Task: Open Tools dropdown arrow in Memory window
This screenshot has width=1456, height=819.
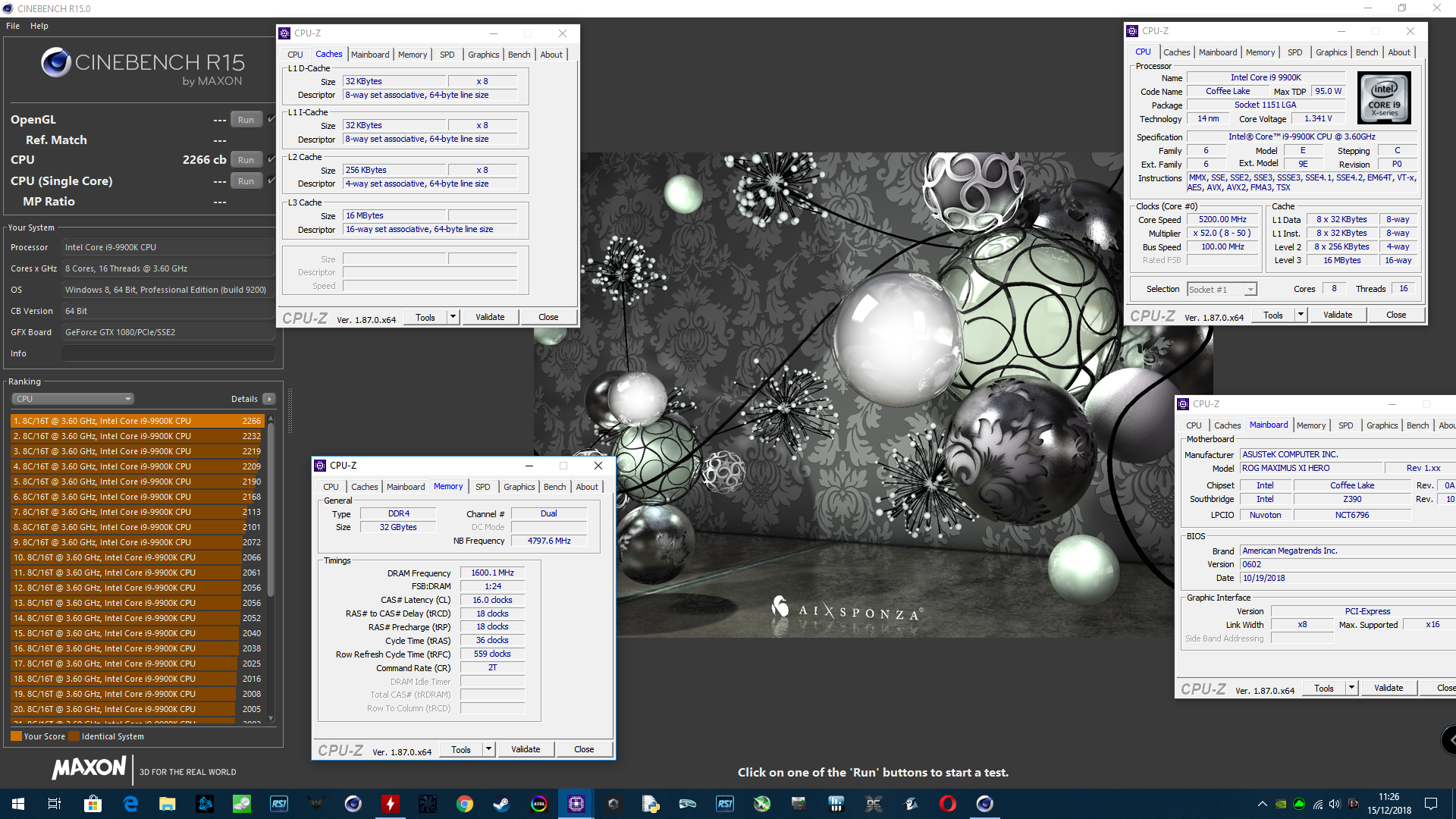Action: (488, 749)
